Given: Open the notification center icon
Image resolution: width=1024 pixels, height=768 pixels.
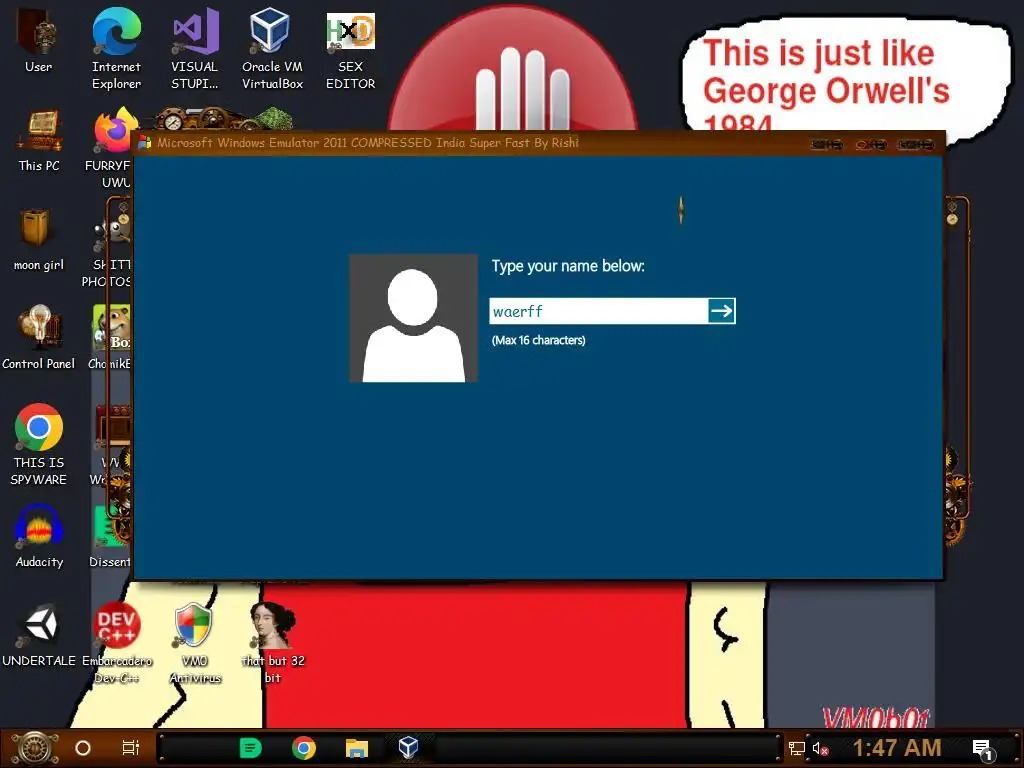Looking at the screenshot, I should (984, 750).
